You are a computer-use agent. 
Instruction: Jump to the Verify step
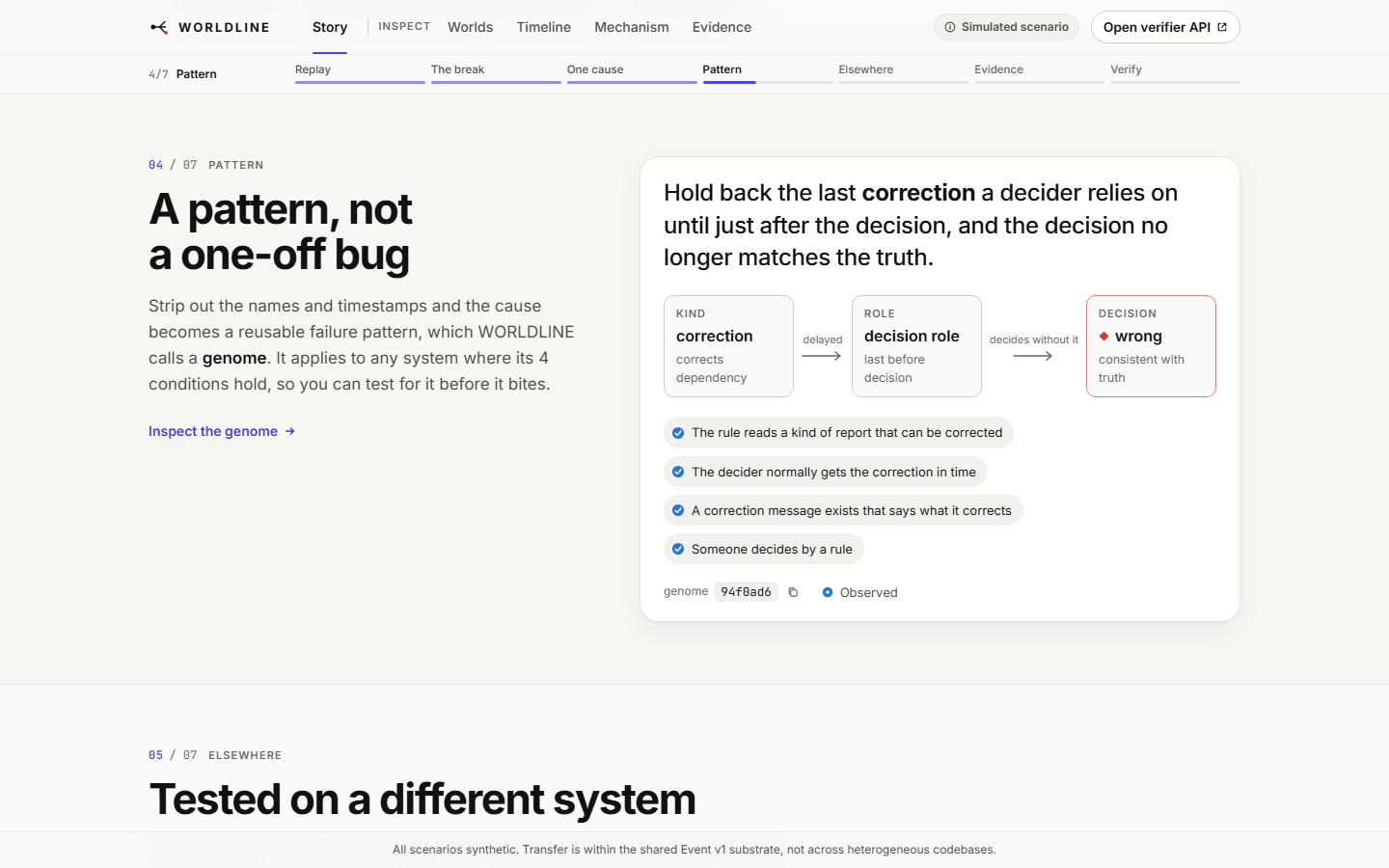point(1175,72)
